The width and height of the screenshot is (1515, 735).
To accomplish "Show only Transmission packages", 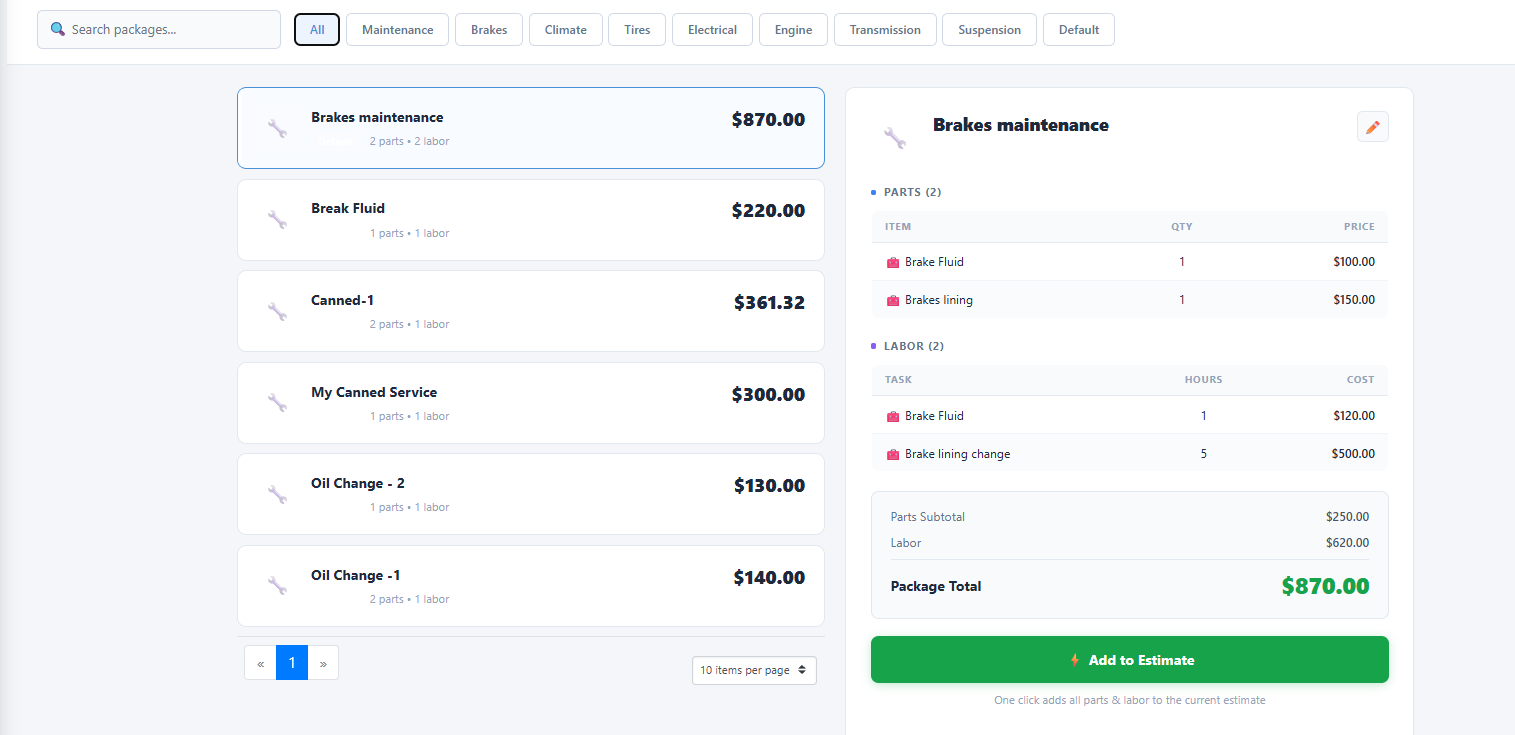I will click(x=884, y=30).
